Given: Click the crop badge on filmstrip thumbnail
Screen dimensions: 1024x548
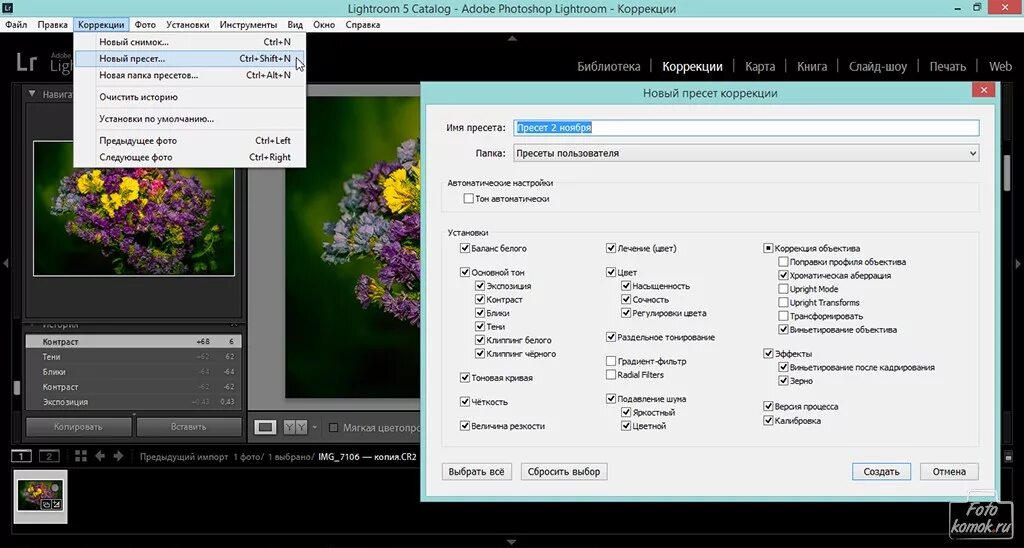Looking at the screenshot, I should [46, 504].
